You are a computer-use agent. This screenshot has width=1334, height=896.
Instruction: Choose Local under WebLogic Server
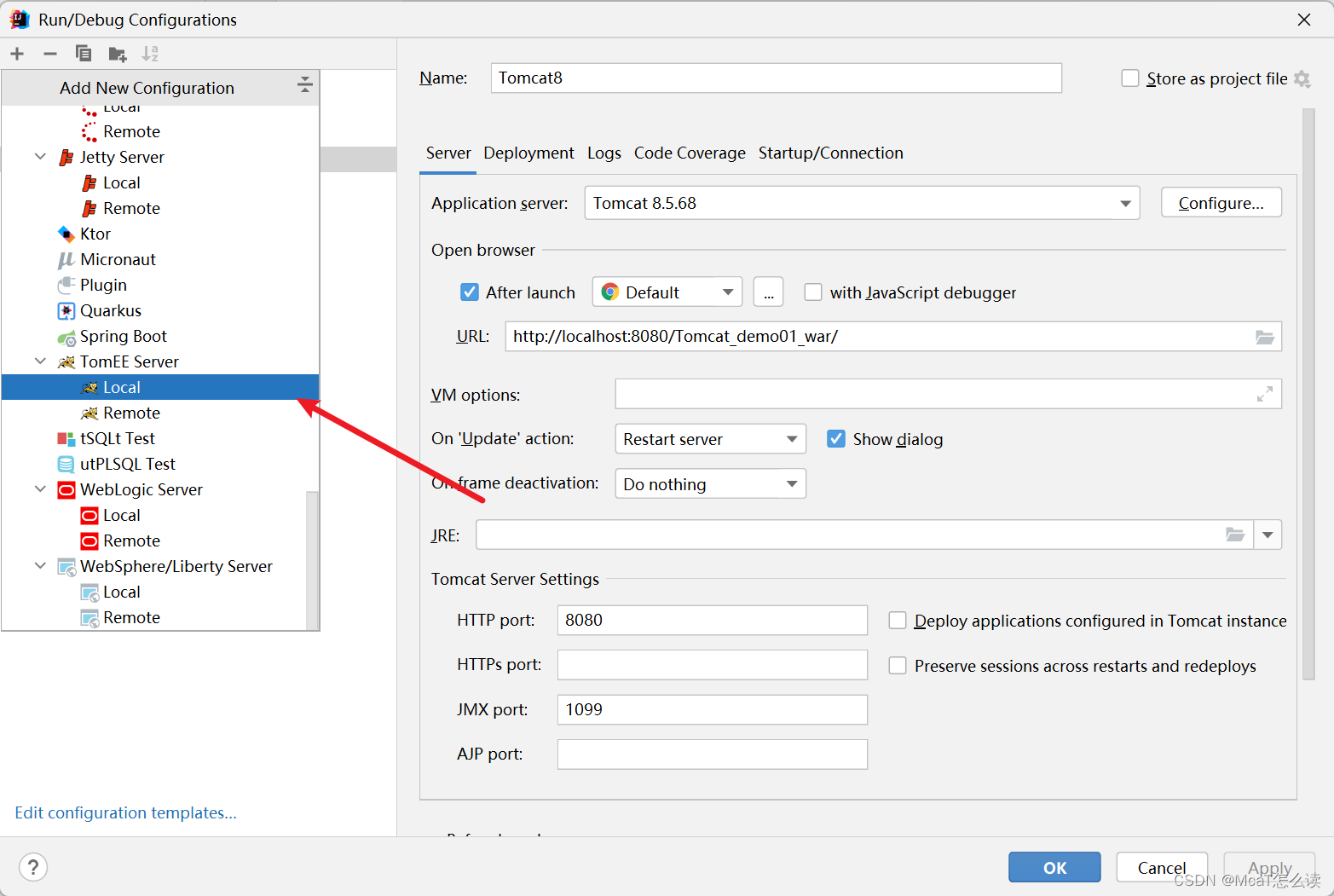[x=122, y=515]
